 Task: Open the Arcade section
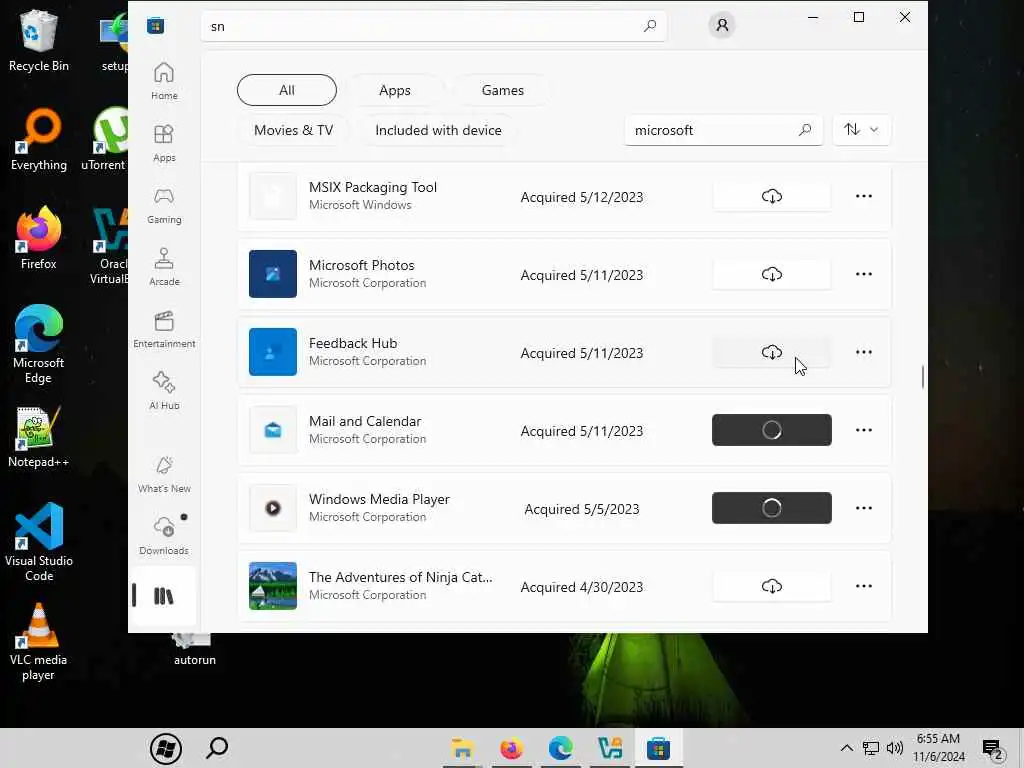pos(164,267)
